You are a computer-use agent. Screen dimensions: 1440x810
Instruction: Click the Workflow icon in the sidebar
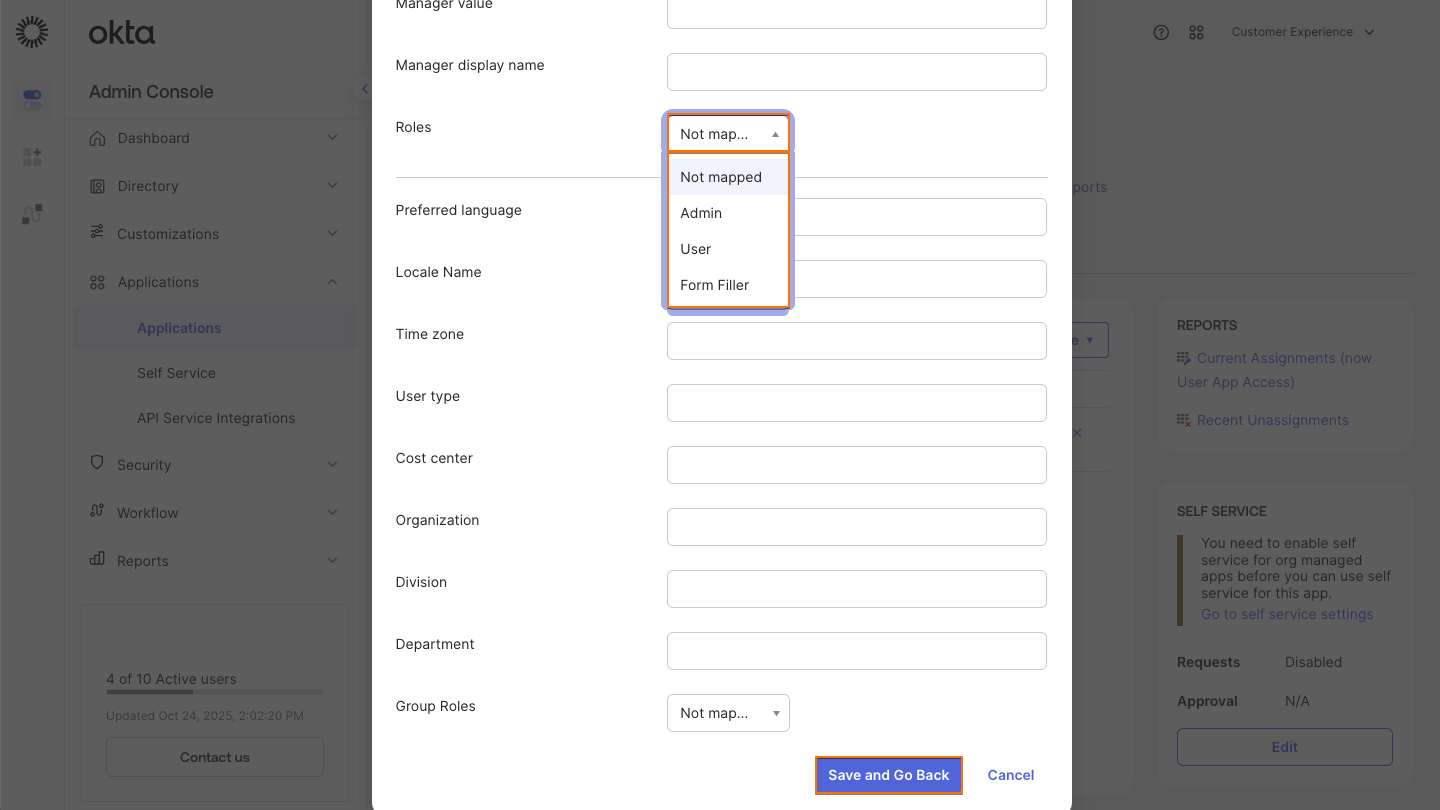(x=96, y=512)
